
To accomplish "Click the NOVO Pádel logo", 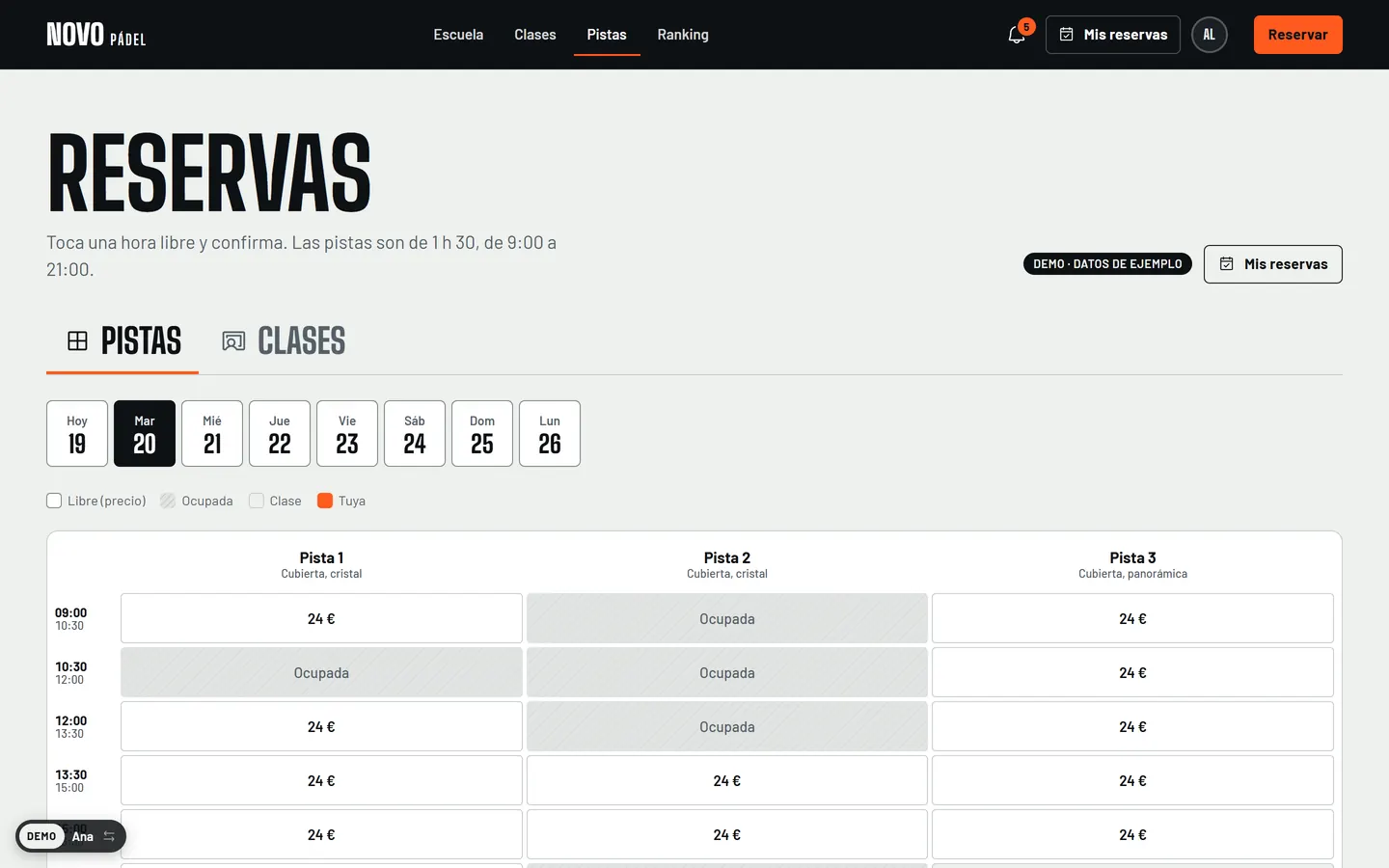I will pos(96,35).
